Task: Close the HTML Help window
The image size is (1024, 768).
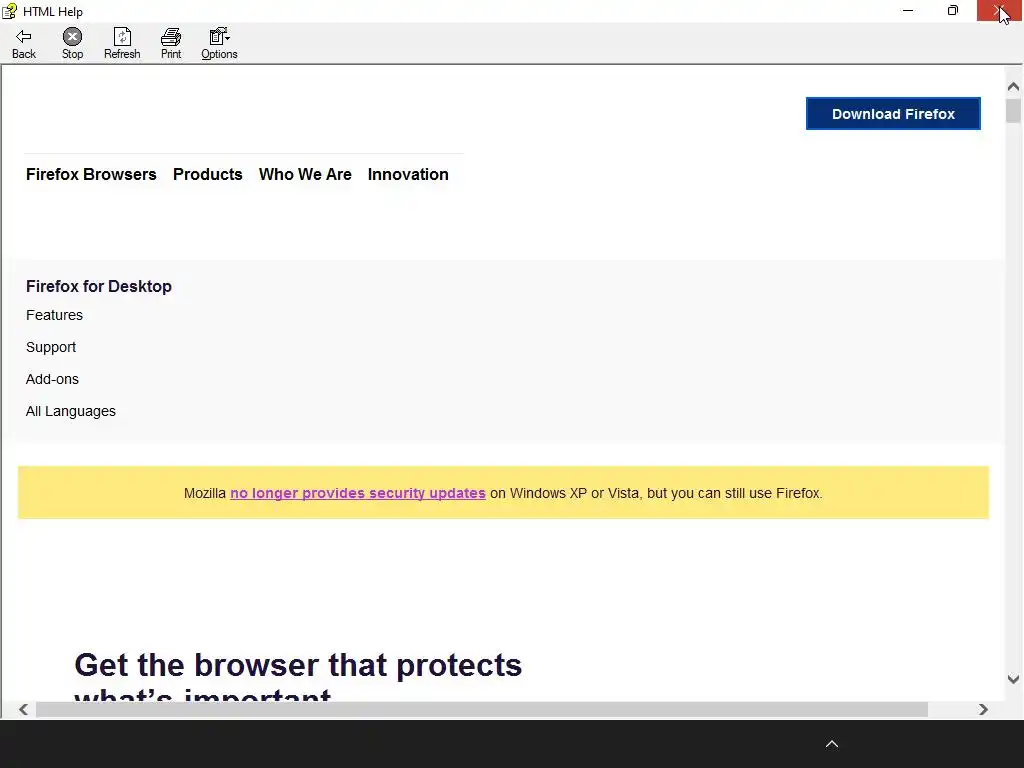Action: pyautogui.click(x=1000, y=10)
